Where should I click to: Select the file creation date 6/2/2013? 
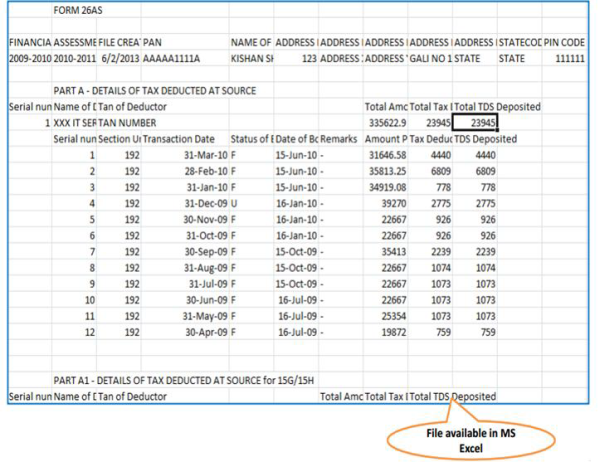[119, 60]
